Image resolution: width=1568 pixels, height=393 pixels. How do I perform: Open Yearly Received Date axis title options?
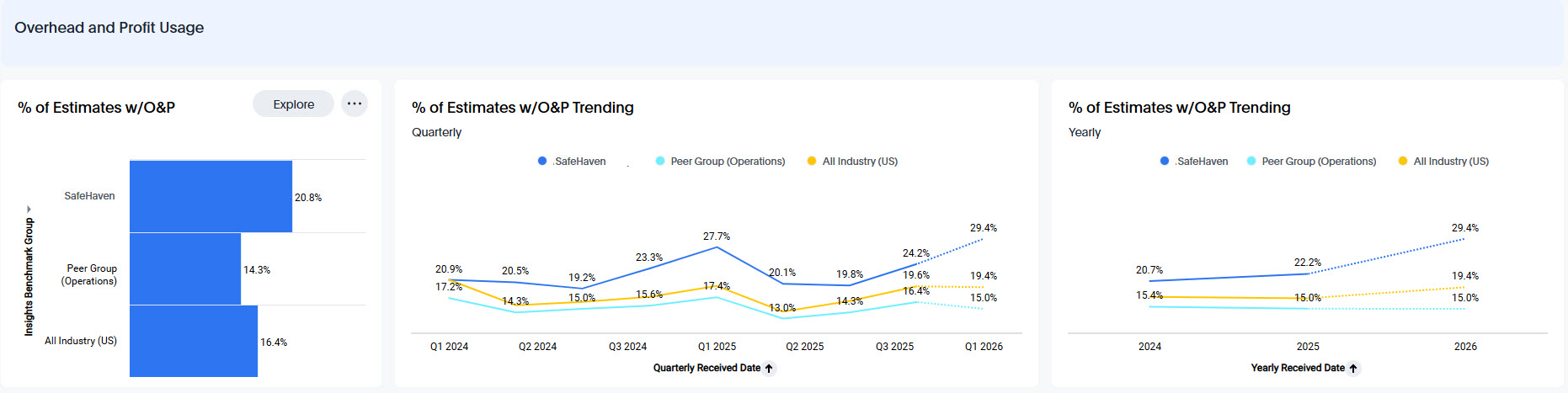pyautogui.click(x=1297, y=369)
